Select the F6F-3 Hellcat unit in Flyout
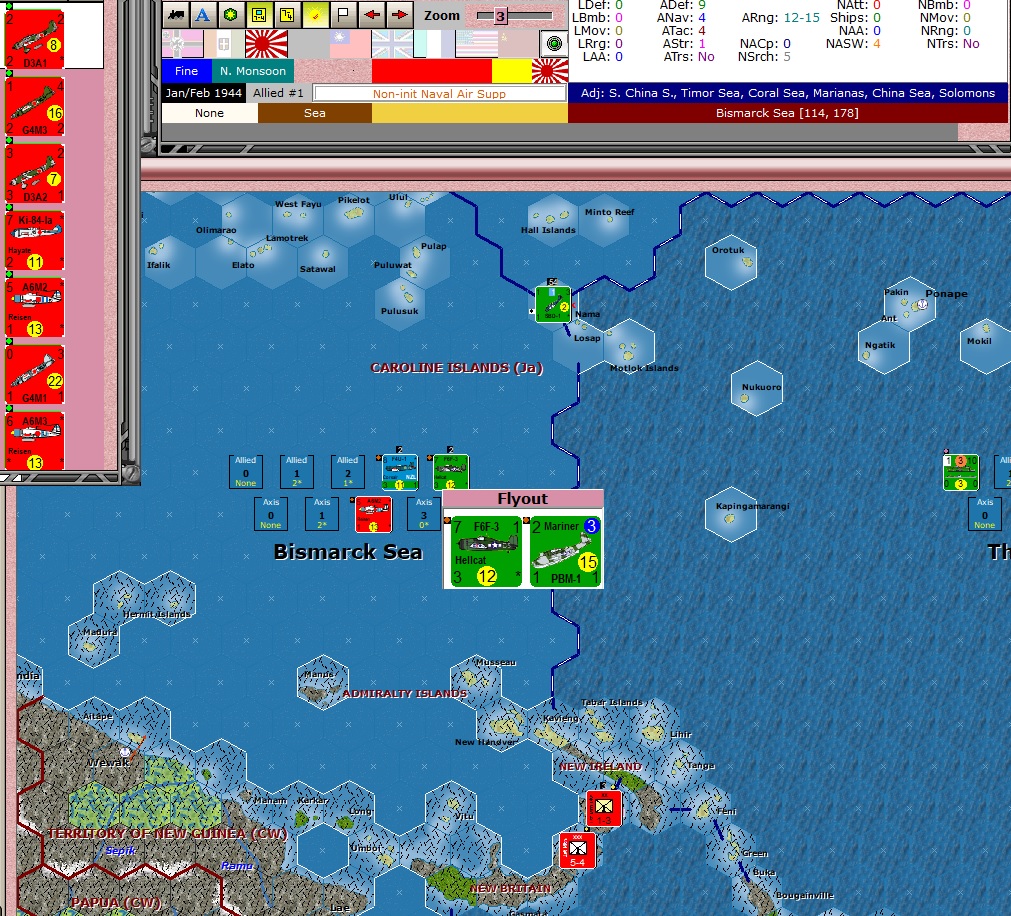The image size is (1011, 916). click(486, 551)
